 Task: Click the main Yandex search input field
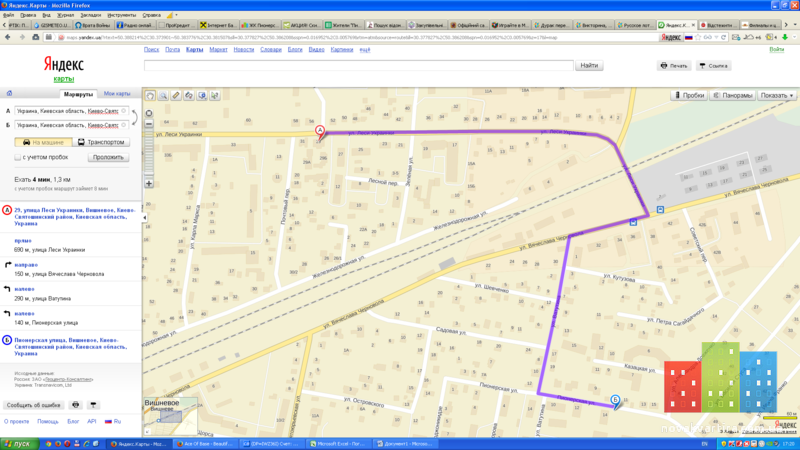point(359,65)
